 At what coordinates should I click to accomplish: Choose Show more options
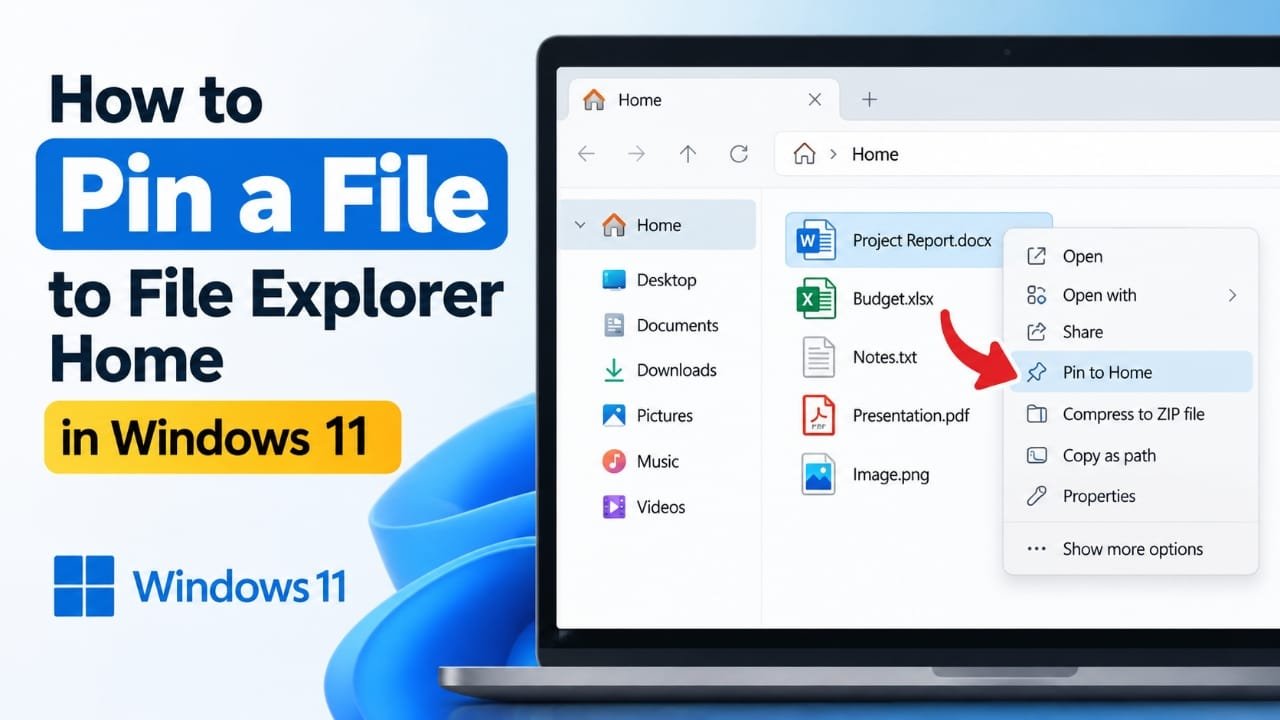[1131, 548]
